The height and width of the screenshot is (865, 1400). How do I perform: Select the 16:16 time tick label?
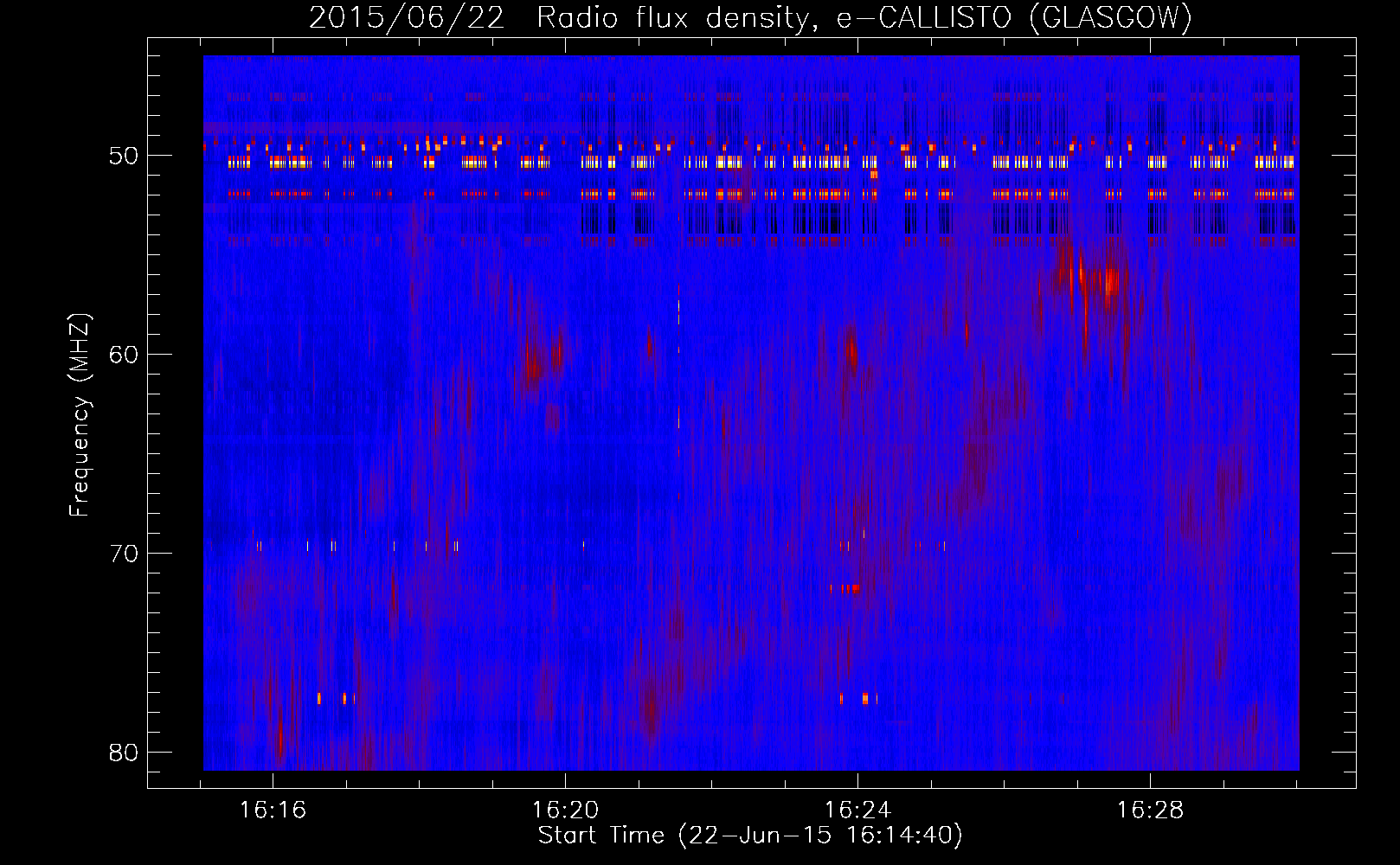point(273,811)
